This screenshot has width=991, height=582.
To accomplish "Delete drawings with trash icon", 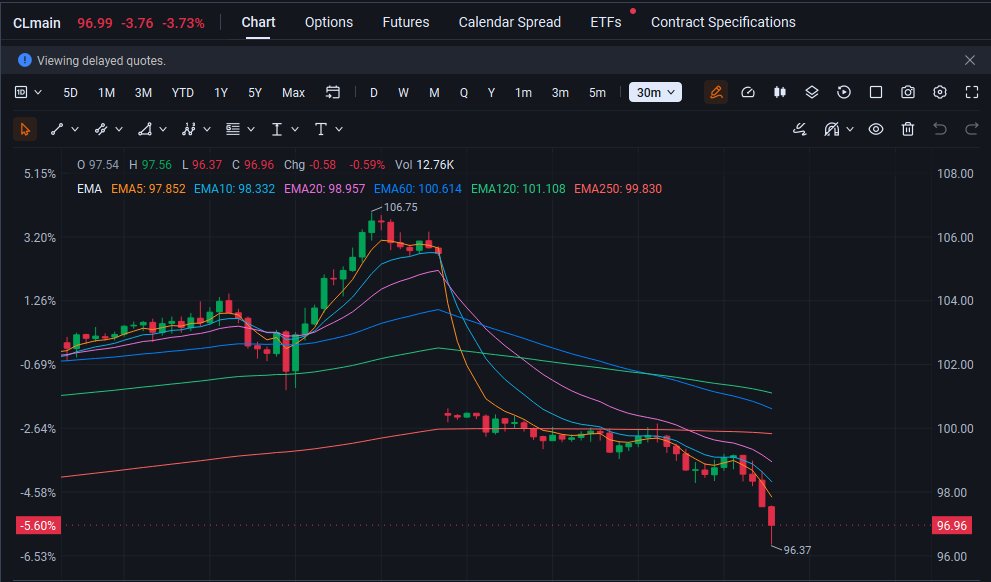I will tap(908, 129).
